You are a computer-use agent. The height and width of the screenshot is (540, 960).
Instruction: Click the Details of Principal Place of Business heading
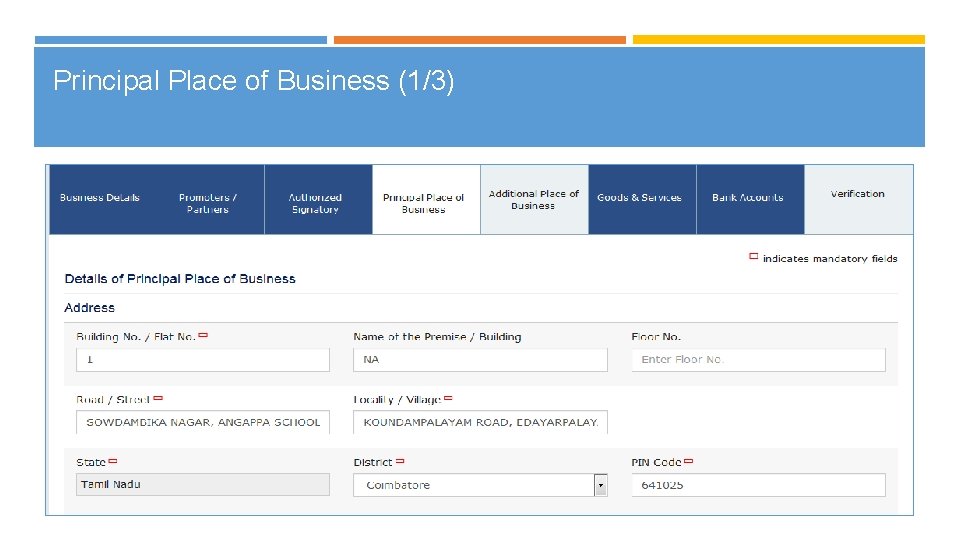pos(180,279)
